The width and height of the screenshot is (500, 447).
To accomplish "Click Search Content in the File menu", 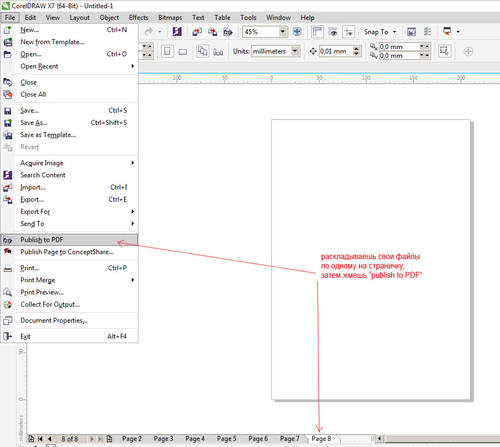I will 69,175.
